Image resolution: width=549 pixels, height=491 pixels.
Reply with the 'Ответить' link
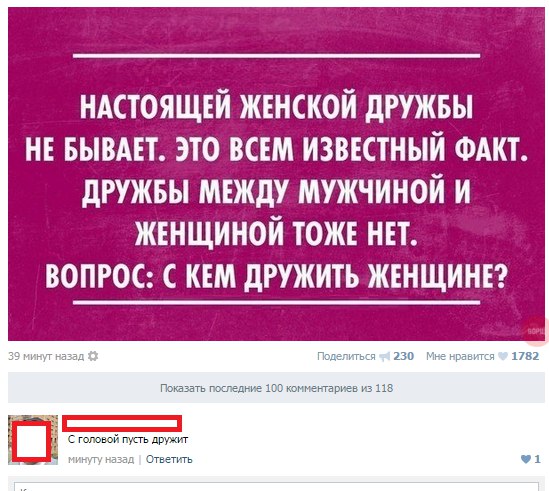click(x=169, y=459)
